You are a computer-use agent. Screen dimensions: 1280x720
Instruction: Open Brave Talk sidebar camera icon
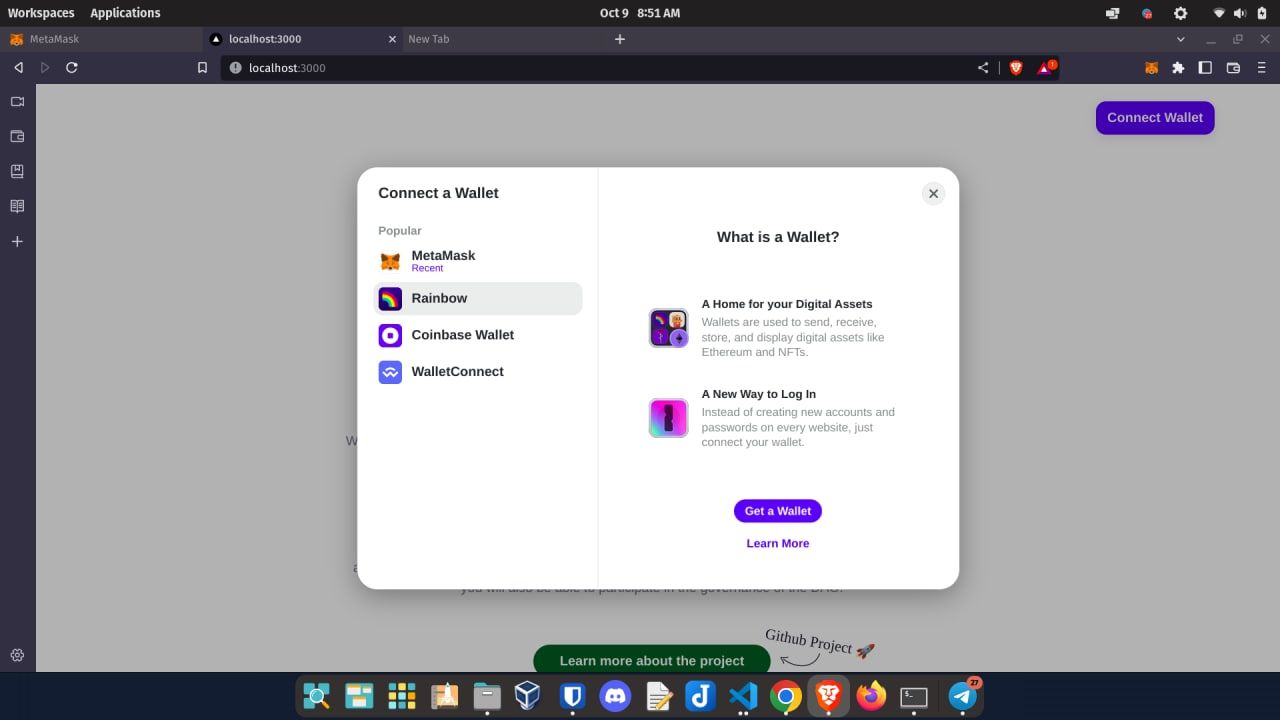coord(17,102)
